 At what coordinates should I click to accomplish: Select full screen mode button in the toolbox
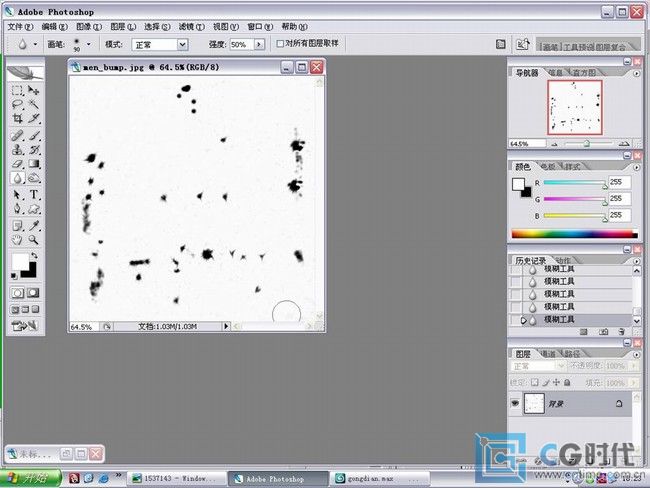(x=36, y=309)
